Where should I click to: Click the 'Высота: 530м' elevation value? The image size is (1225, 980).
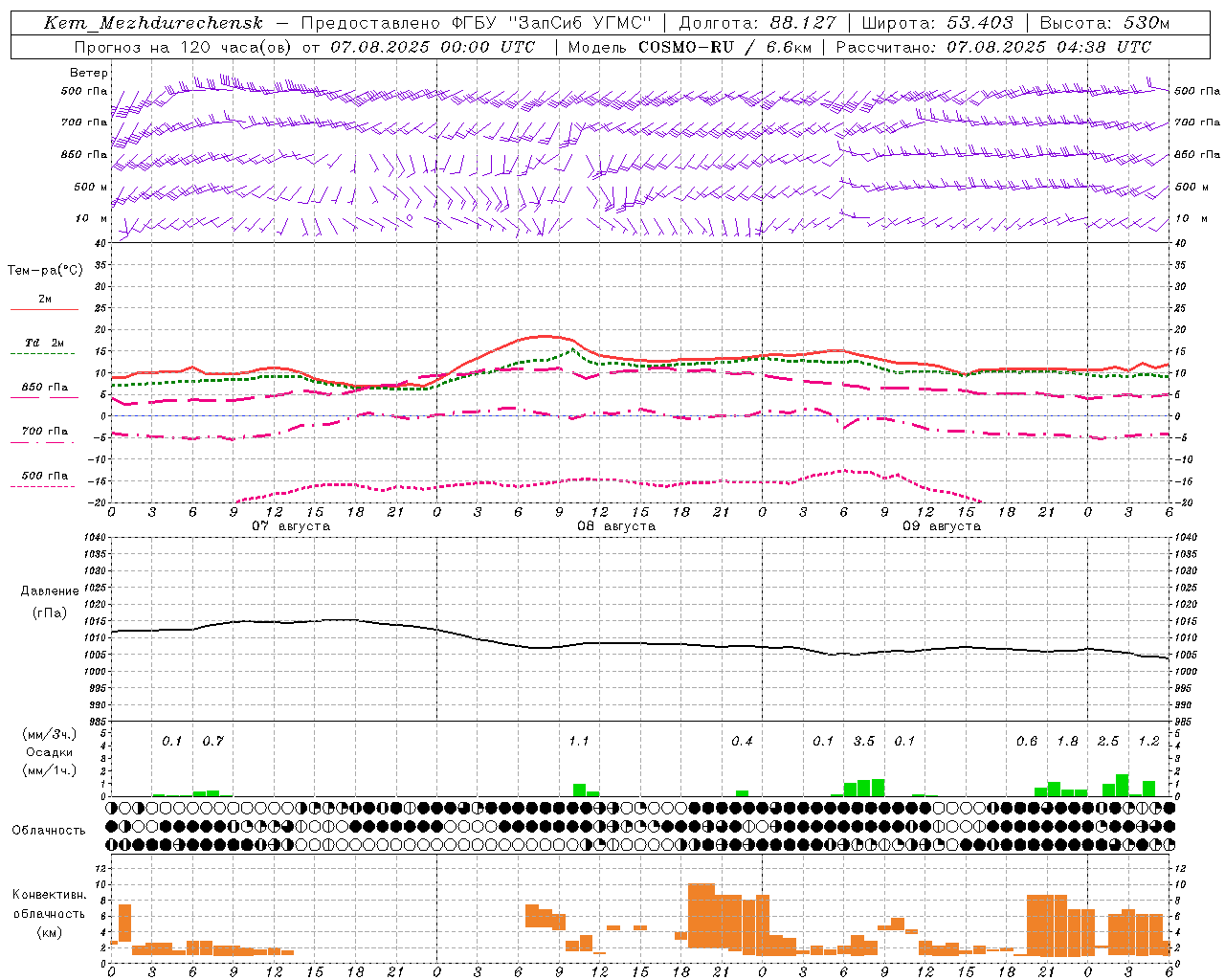[1104, 23]
